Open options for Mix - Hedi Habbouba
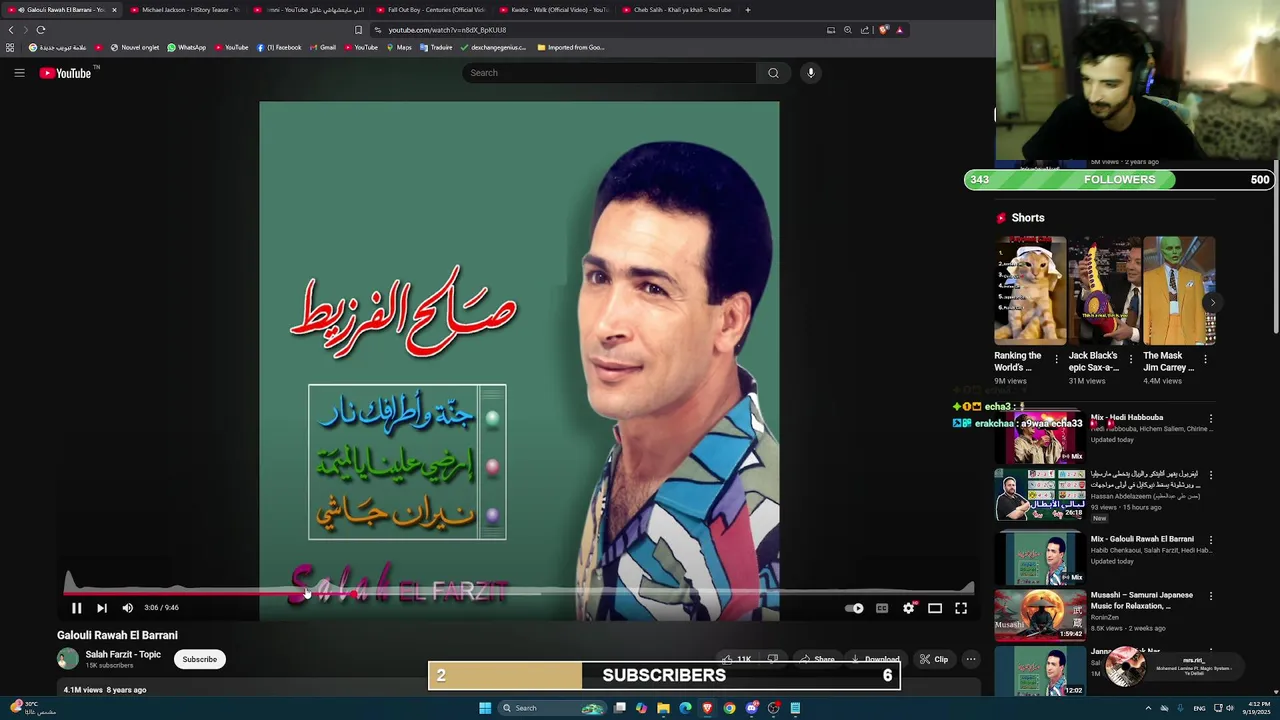Image resolution: width=1280 pixels, height=720 pixels. point(1210,419)
